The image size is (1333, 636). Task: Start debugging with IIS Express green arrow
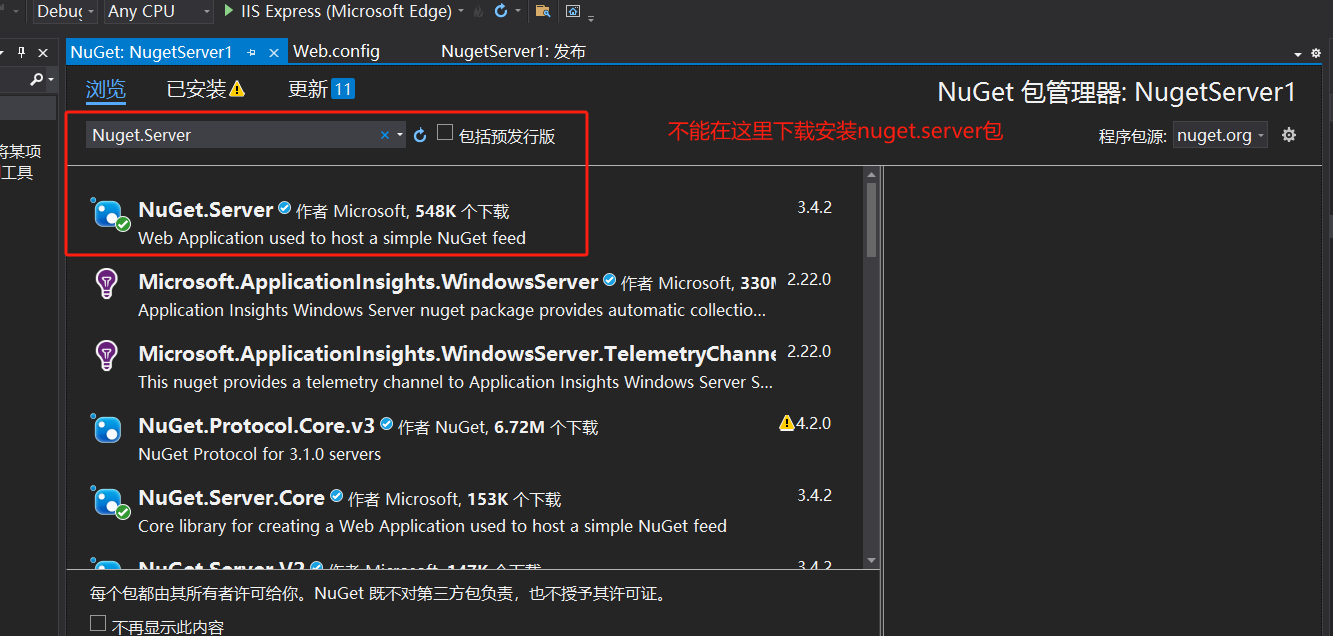229,11
